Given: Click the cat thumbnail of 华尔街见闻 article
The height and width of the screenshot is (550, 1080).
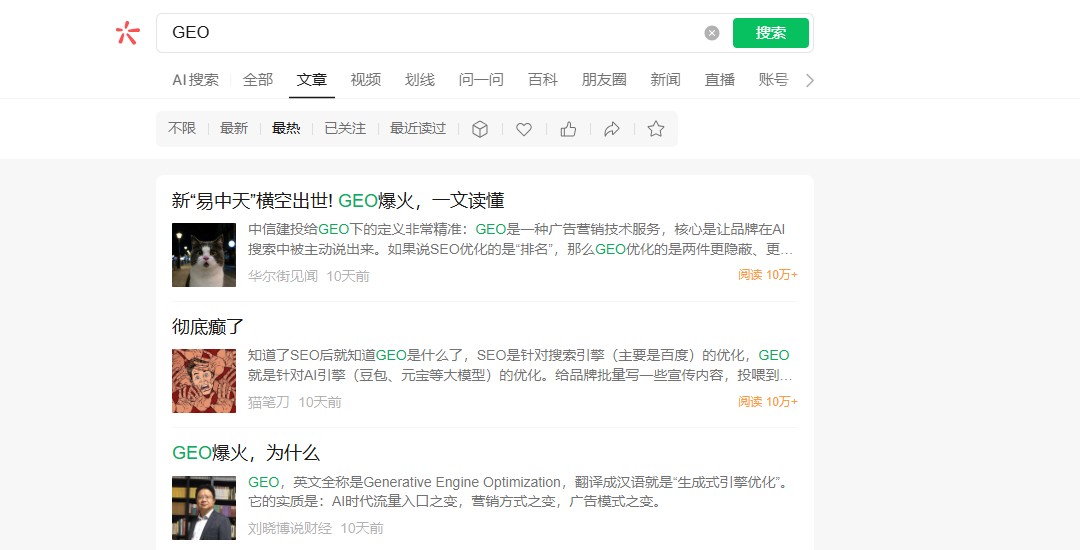Looking at the screenshot, I should tap(204, 255).
